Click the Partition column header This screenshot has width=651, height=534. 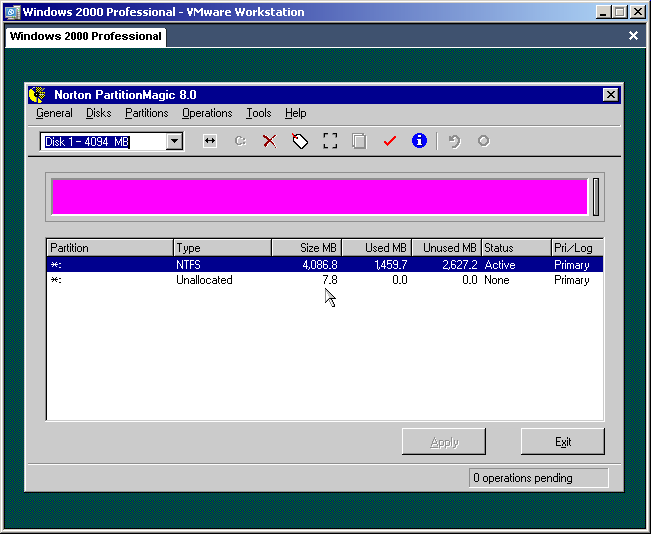pos(110,248)
